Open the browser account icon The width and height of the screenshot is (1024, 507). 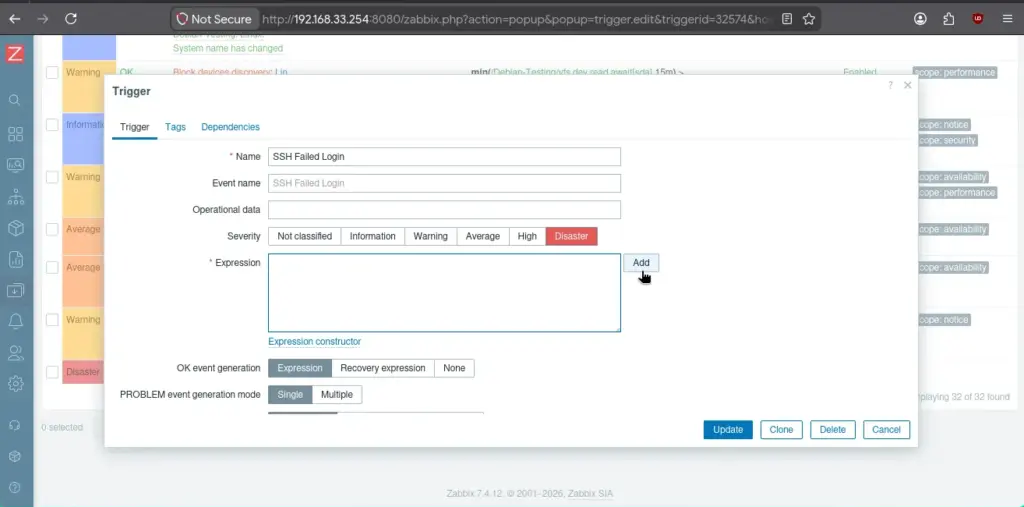pos(920,19)
